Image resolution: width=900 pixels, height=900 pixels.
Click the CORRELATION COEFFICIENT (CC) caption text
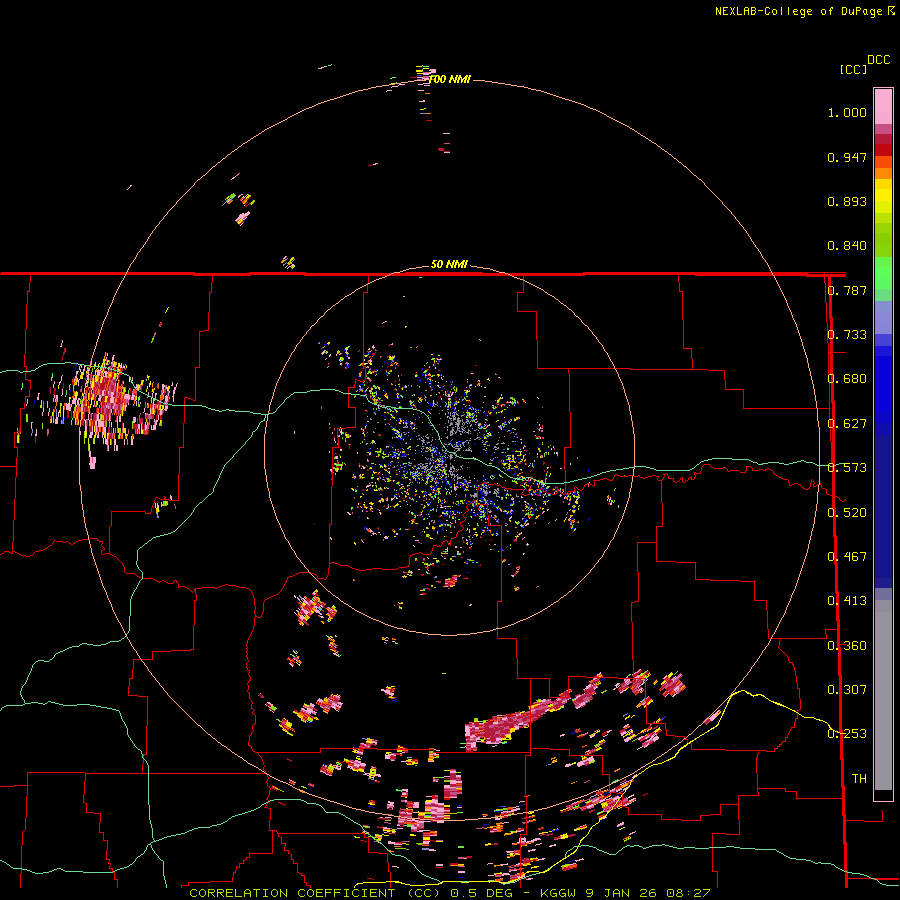[x=315, y=893]
